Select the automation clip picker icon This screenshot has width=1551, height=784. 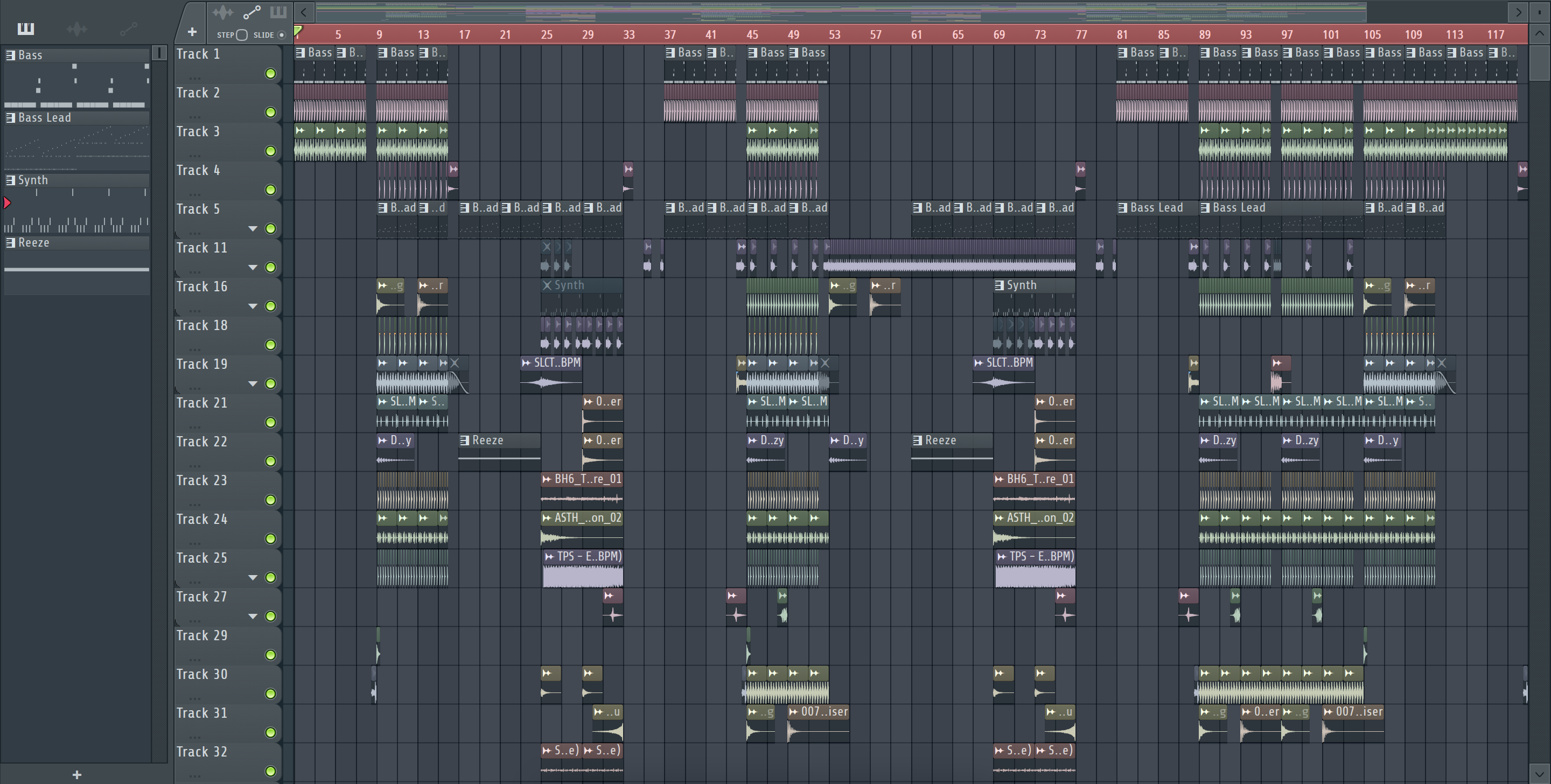(128, 29)
